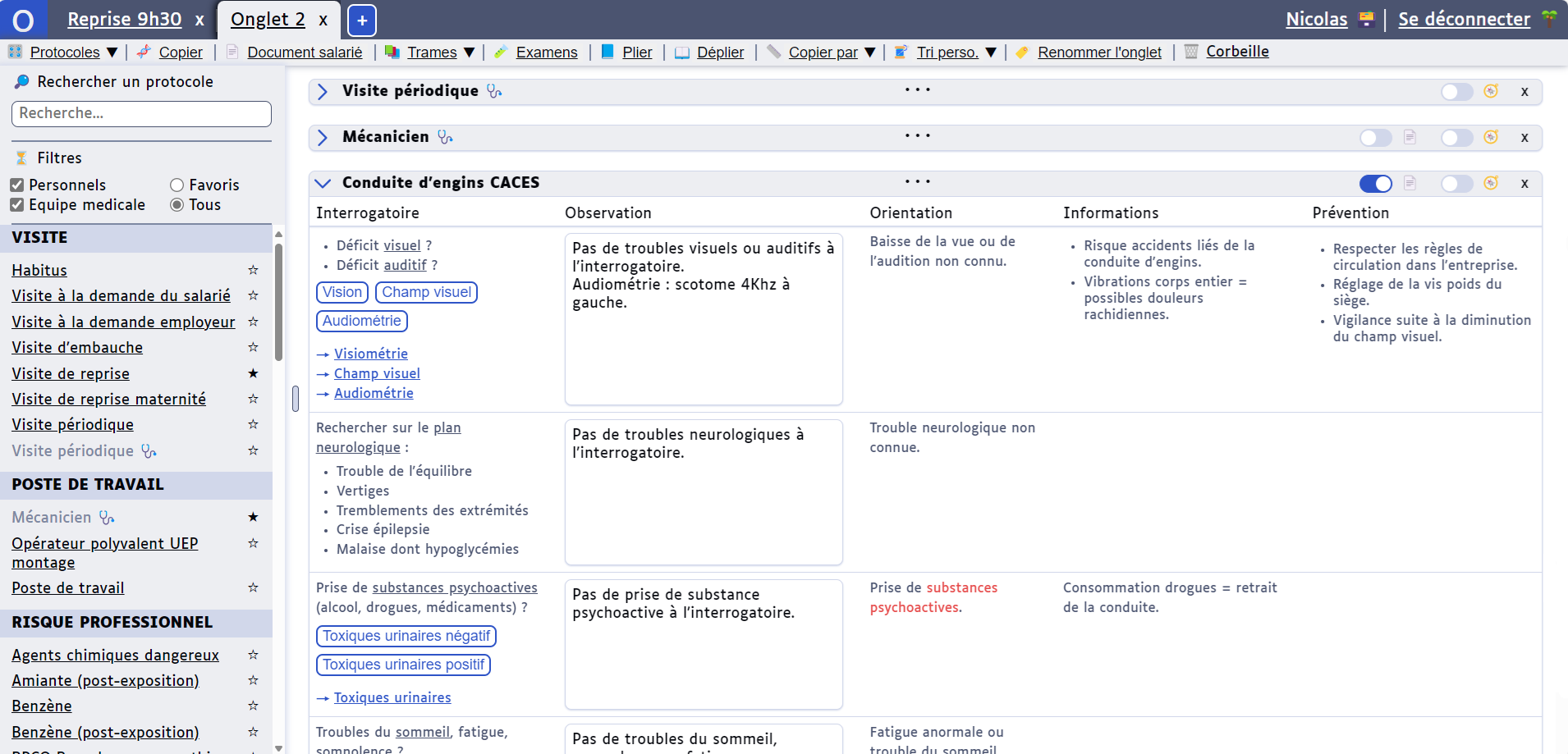
Task: Open the Rechercher un protocole search icon
Action: [x=21, y=81]
